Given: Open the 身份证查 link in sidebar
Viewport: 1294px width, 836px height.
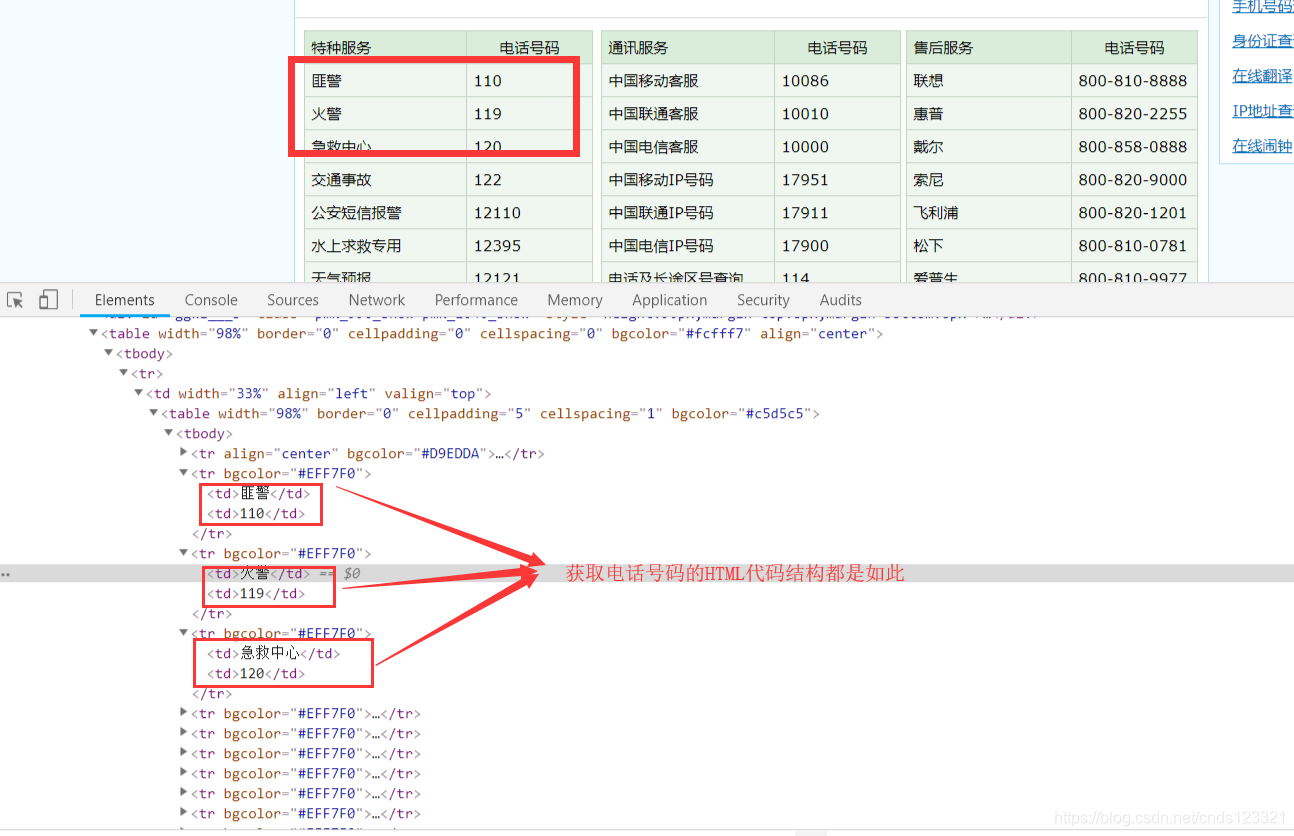Looking at the screenshot, I should tap(1262, 41).
